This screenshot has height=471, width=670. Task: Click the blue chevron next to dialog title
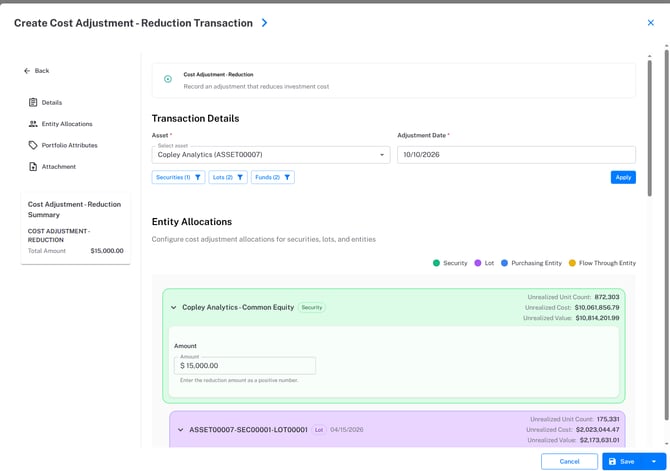click(x=264, y=23)
